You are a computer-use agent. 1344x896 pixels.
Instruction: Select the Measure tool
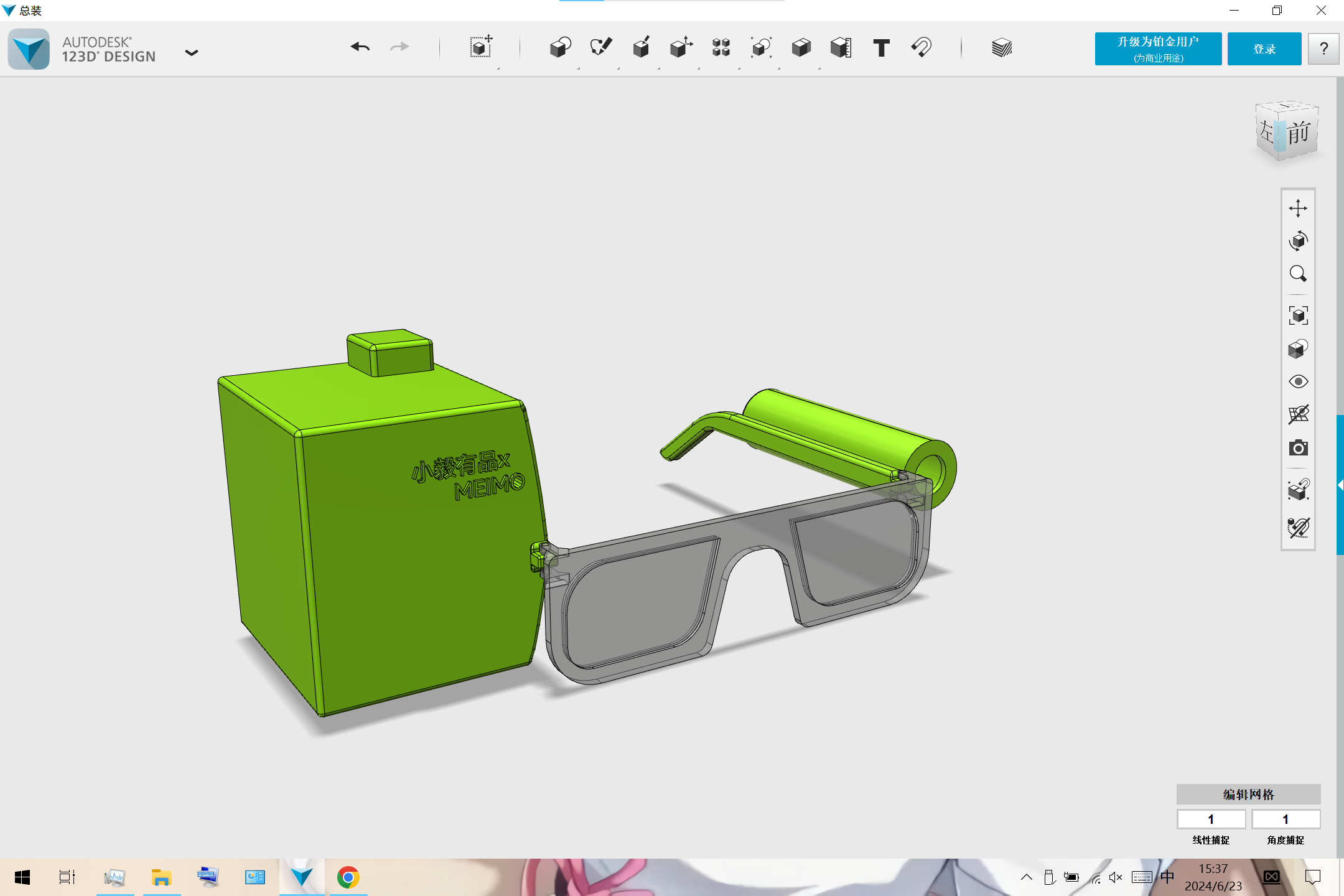click(841, 47)
